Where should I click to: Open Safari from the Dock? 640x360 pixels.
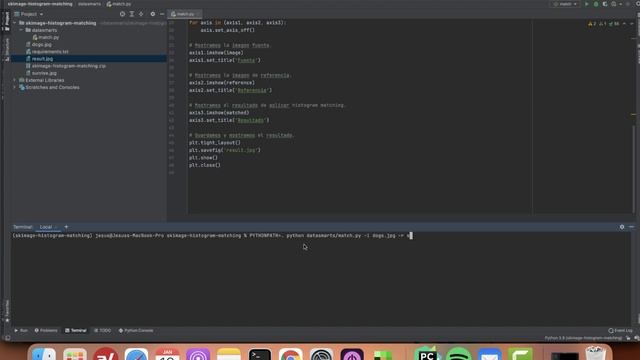tap(136, 354)
